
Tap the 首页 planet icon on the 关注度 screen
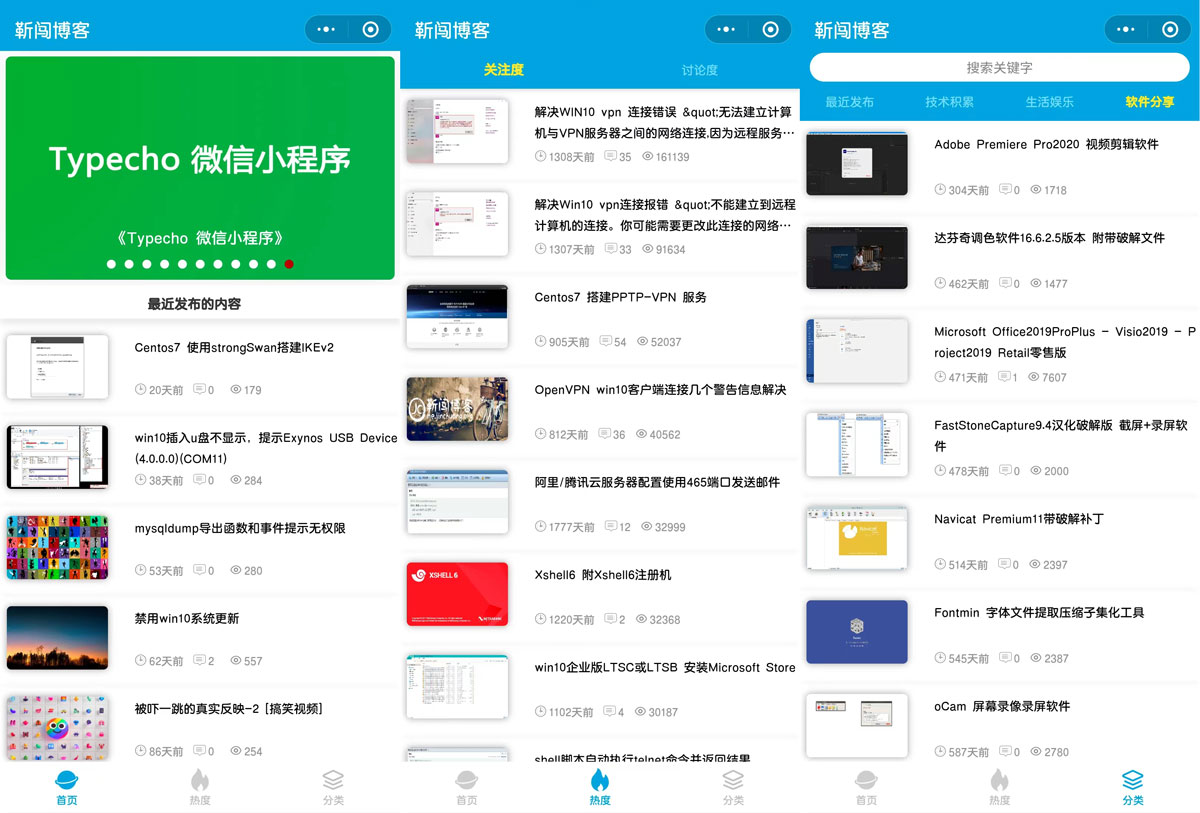(x=467, y=780)
